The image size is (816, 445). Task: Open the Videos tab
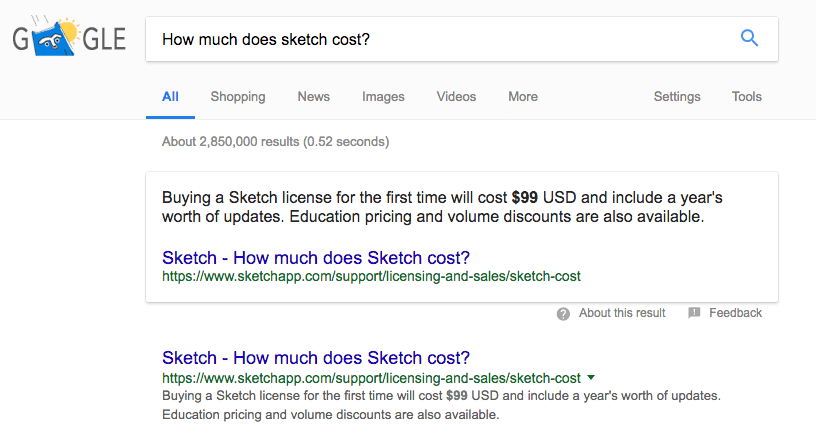point(456,97)
